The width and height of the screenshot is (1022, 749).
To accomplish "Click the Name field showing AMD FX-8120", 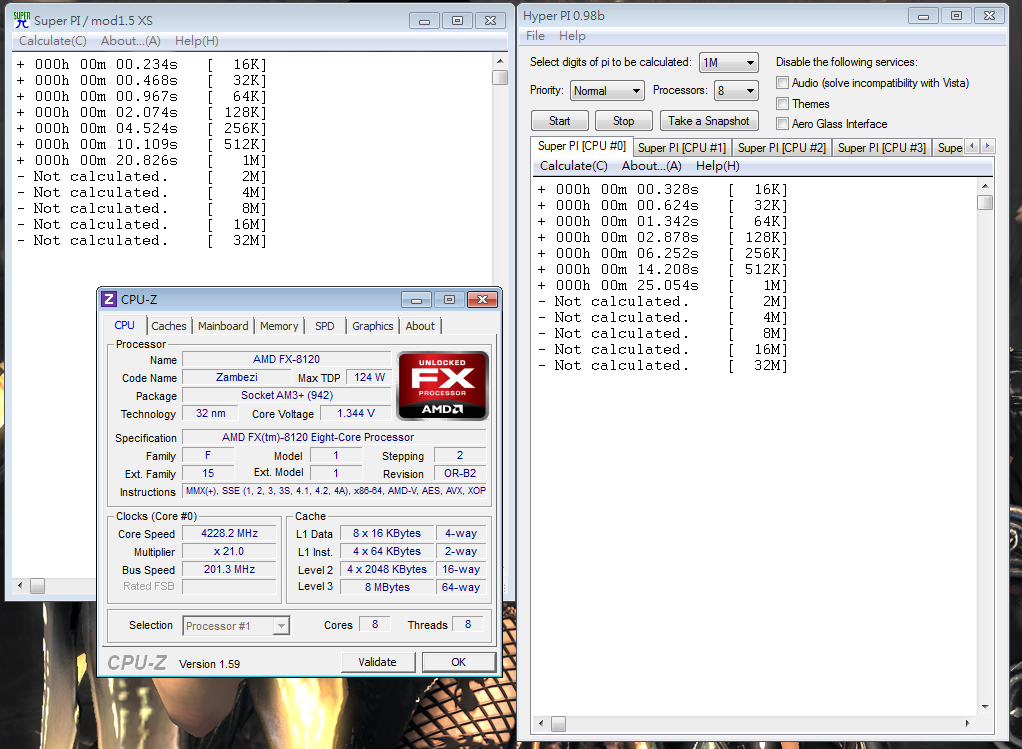I will click(287, 359).
